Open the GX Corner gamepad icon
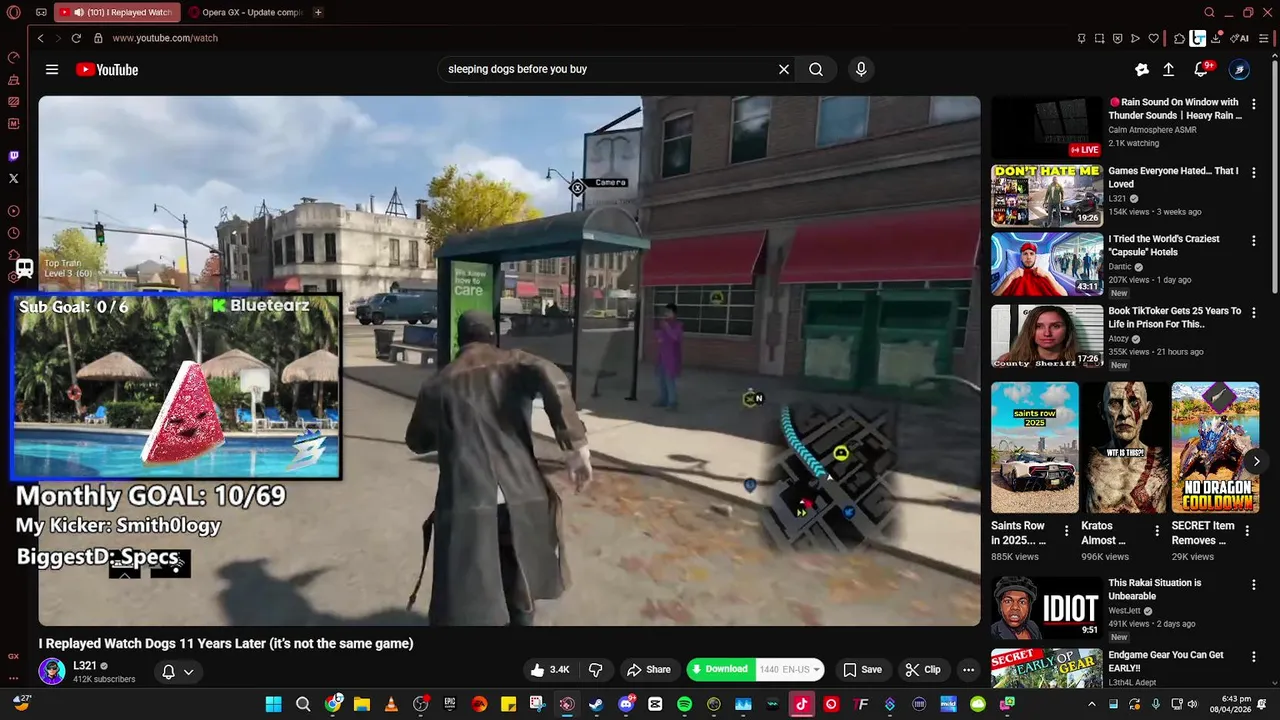This screenshot has width=1280, height=720. [41, 13]
